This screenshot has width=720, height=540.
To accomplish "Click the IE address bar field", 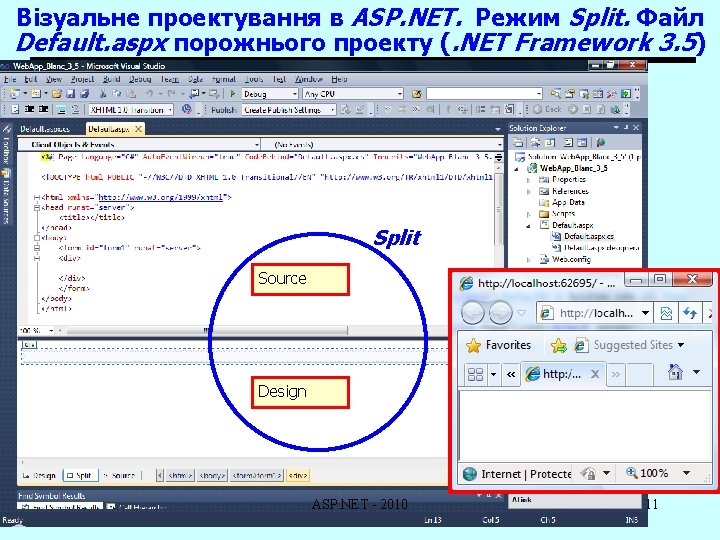I will click(594, 313).
